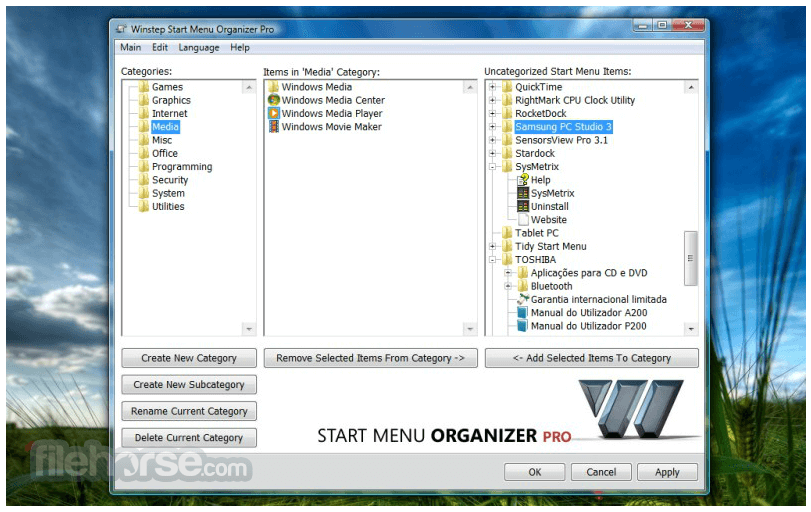Click the title bar application icon
The height and width of the screenshot is (512, 811).
click(x=122, y=29)
